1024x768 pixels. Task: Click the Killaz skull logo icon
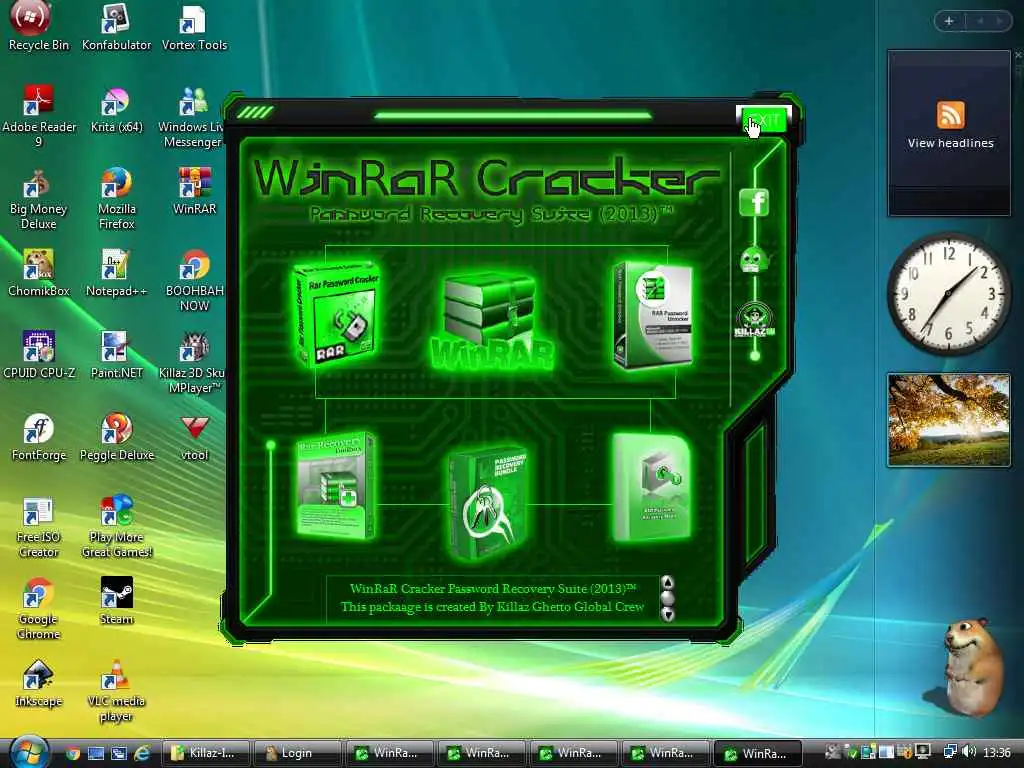coord(754,320)
